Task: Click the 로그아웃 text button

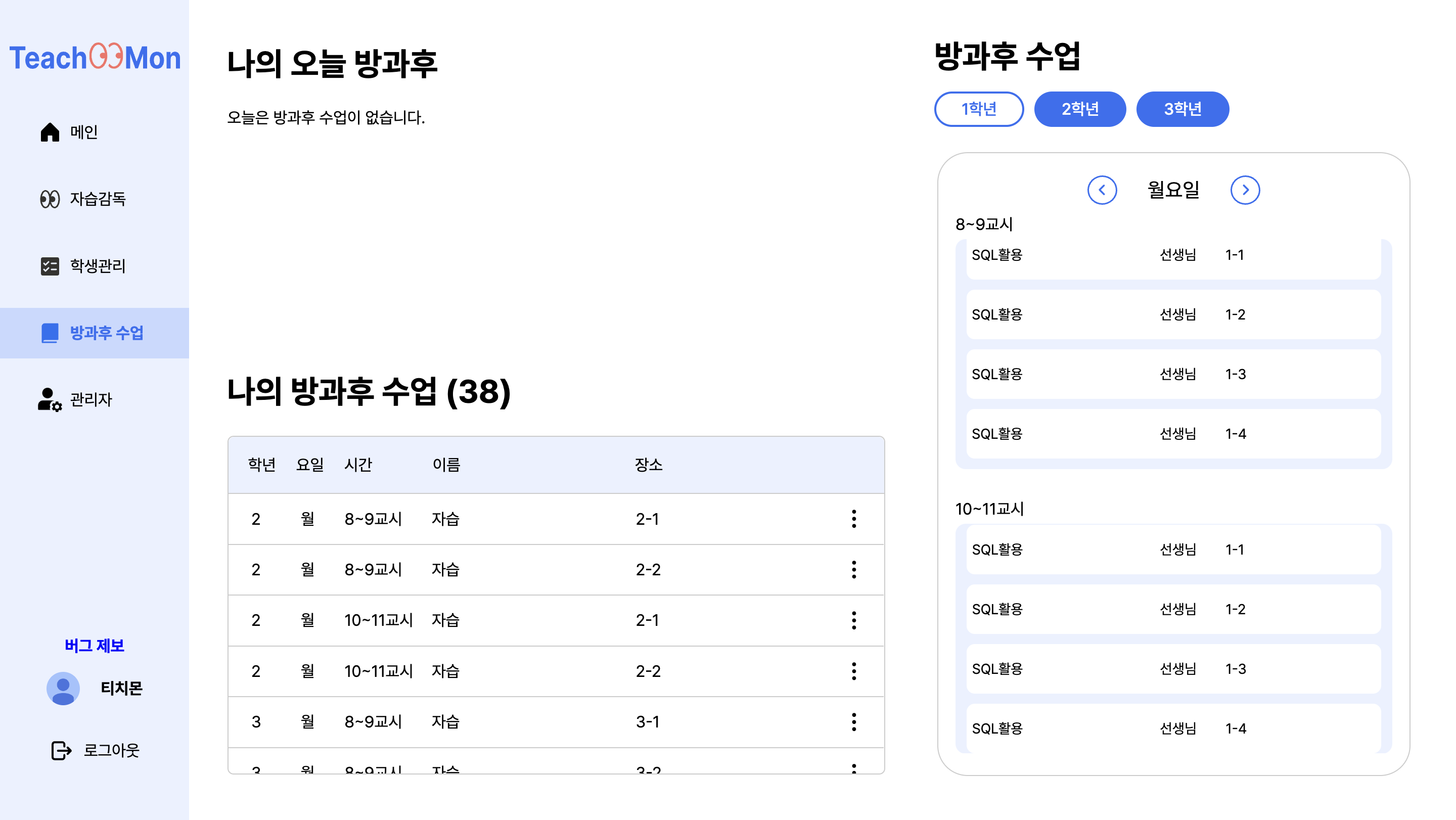Action: pos(111,751)
